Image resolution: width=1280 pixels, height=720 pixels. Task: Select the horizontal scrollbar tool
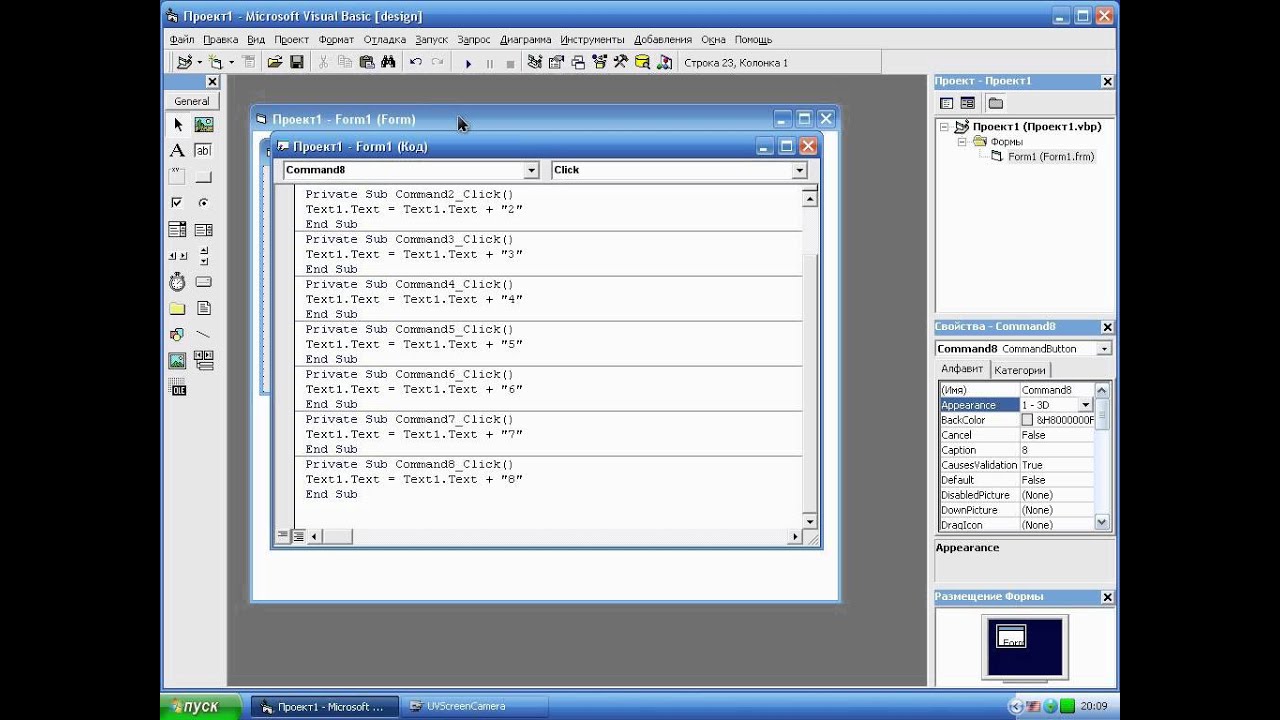(177, 256)
